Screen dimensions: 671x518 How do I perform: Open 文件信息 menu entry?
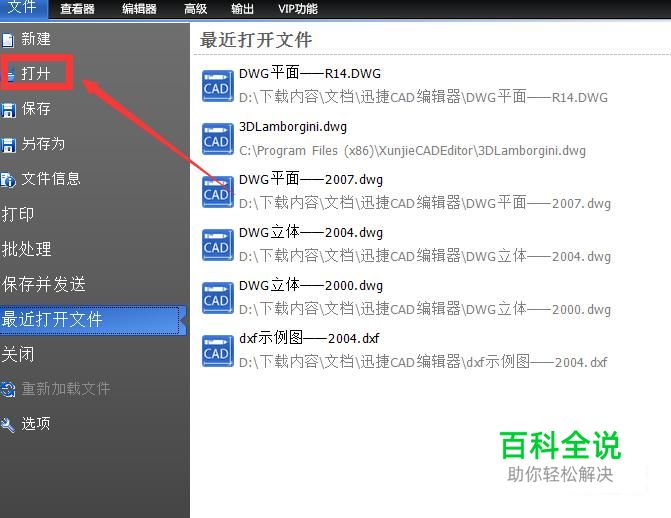[x=51, y=179]
